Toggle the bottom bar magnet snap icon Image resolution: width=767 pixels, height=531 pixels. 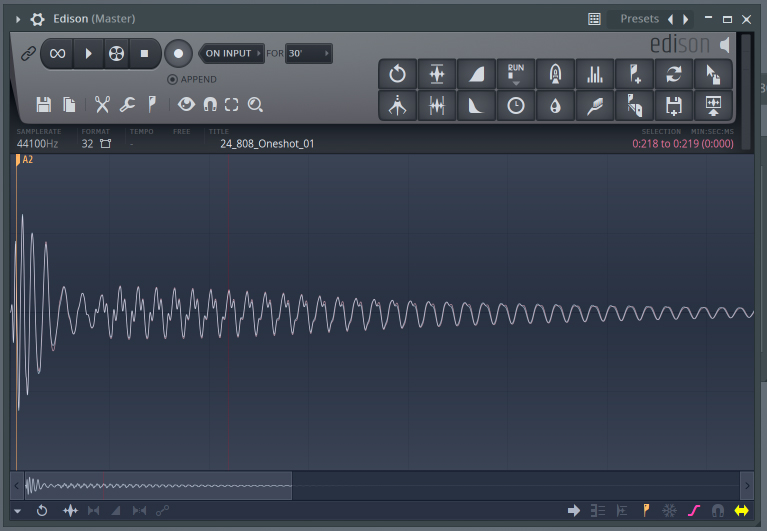718,511
